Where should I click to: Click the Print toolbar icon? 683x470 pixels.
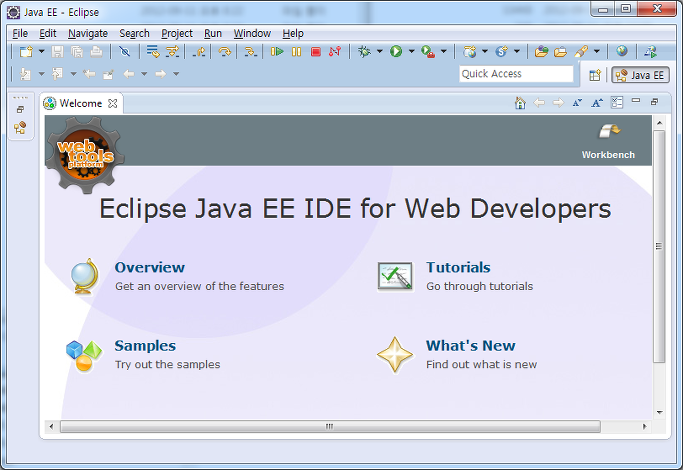96,51
